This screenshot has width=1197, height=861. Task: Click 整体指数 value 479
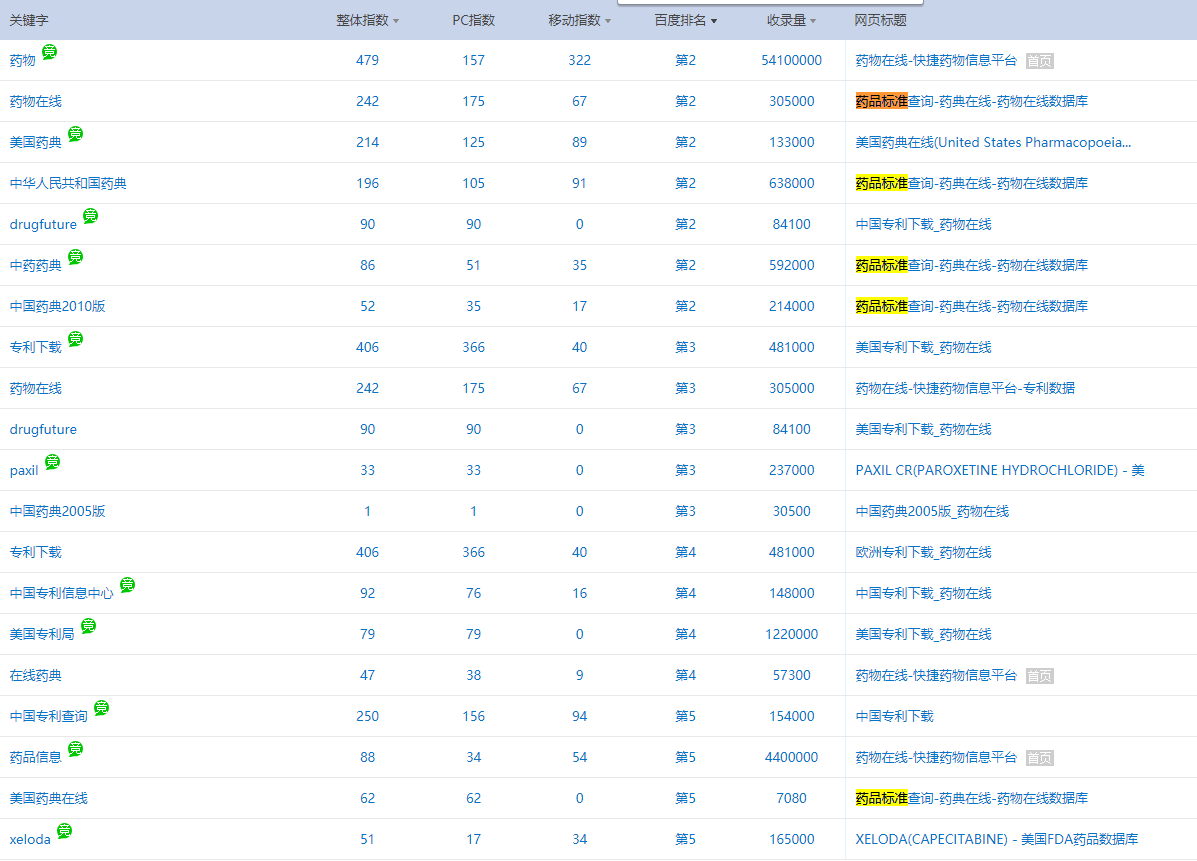point(367,61)
